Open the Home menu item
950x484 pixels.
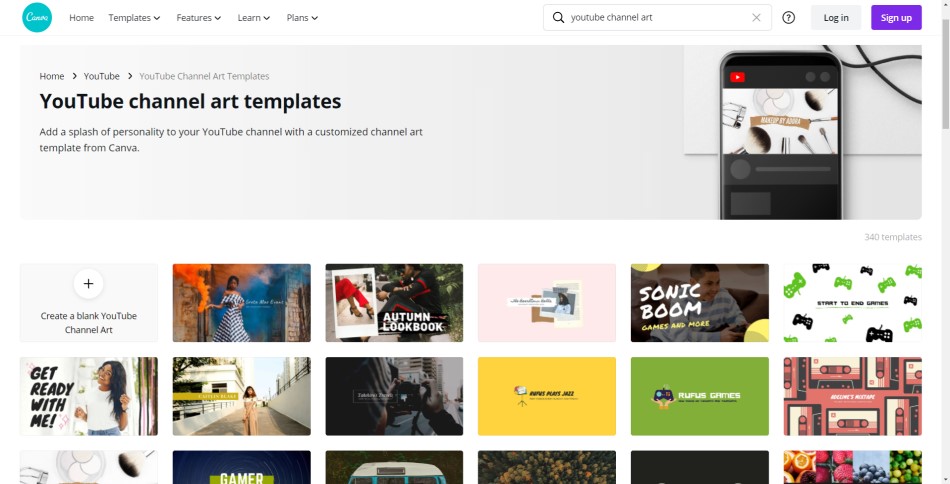point(81,18)
